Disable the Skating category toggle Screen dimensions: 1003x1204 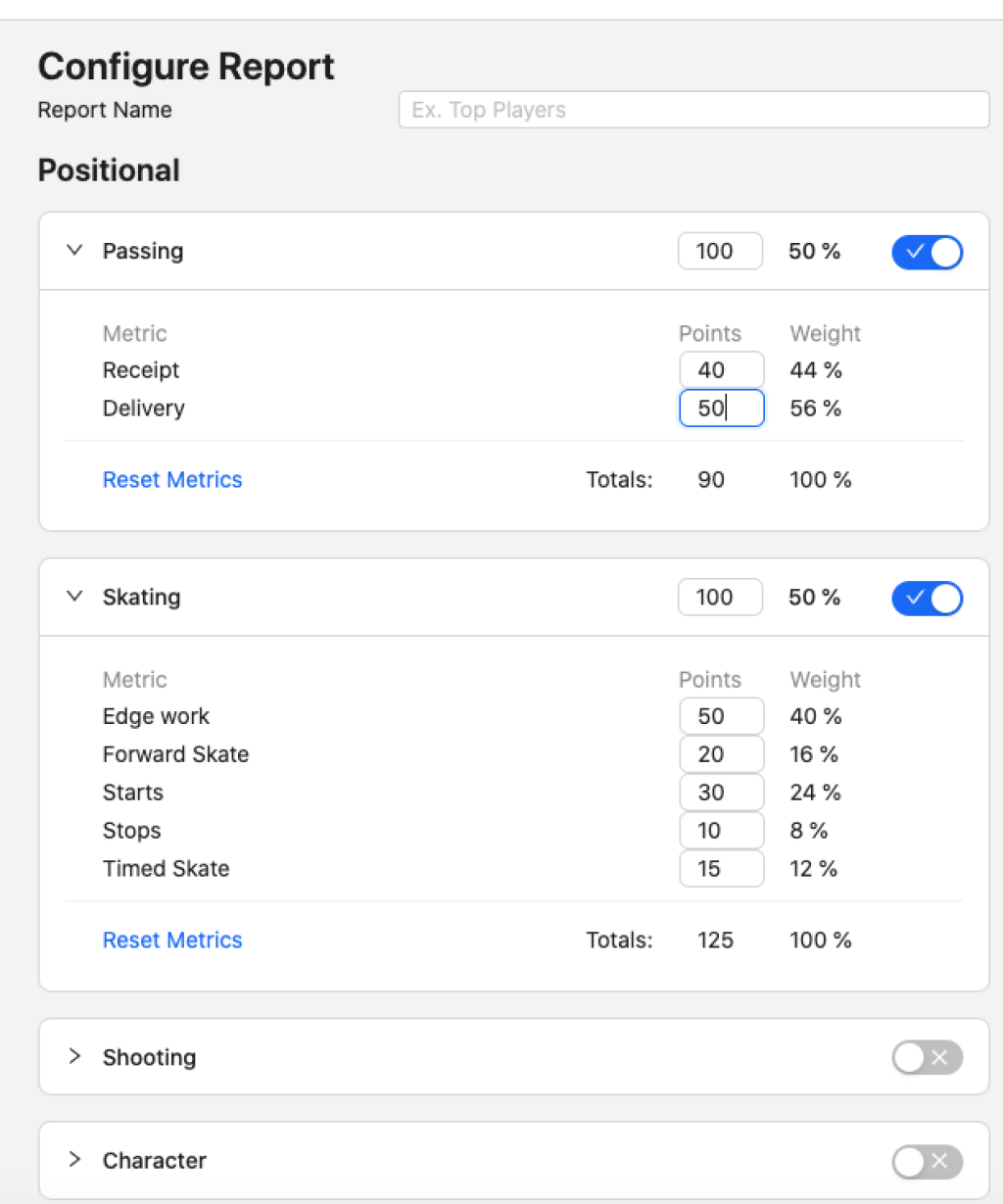pyautogui.click(x=927, y=599)
